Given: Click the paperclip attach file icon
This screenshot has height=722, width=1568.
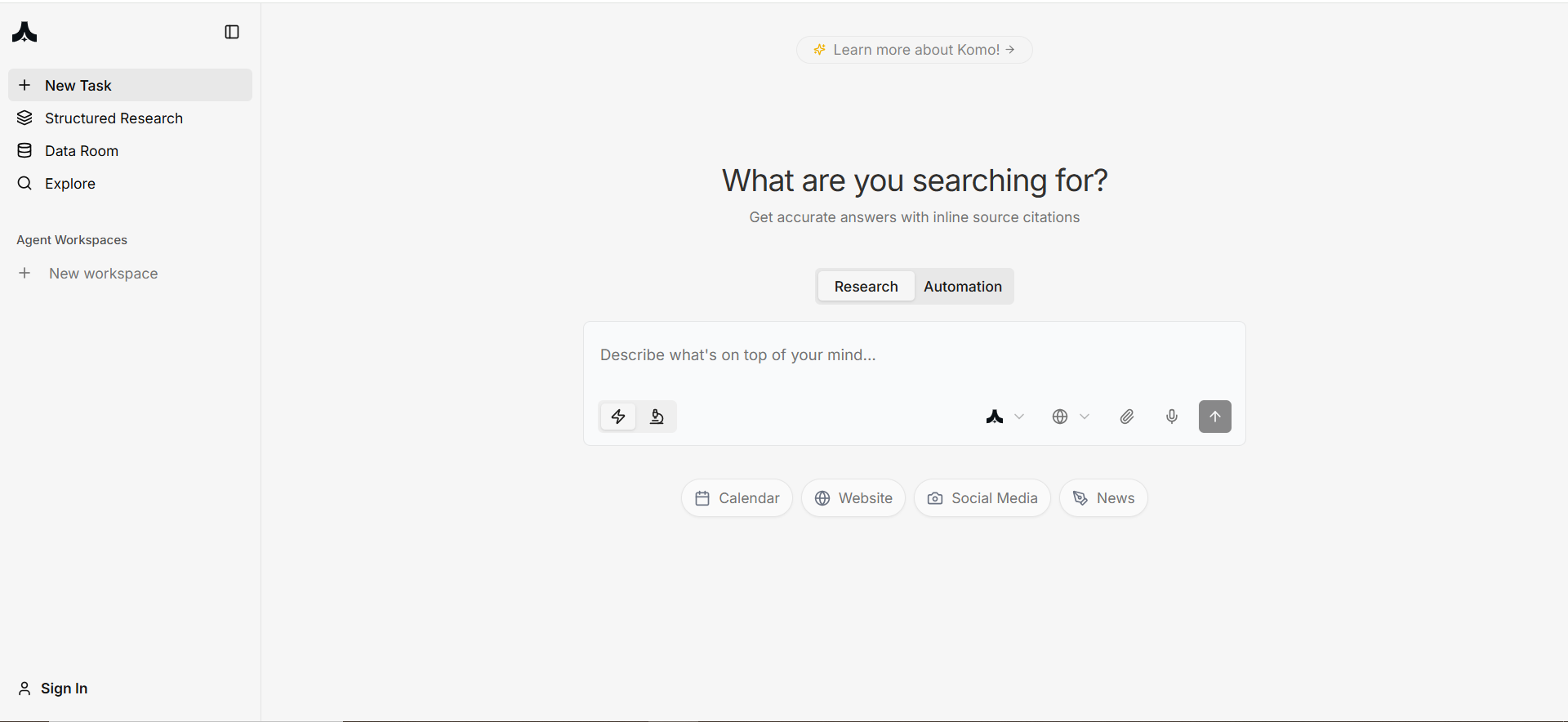Looking at the screenshot, I should click(x=1127, y=417).
